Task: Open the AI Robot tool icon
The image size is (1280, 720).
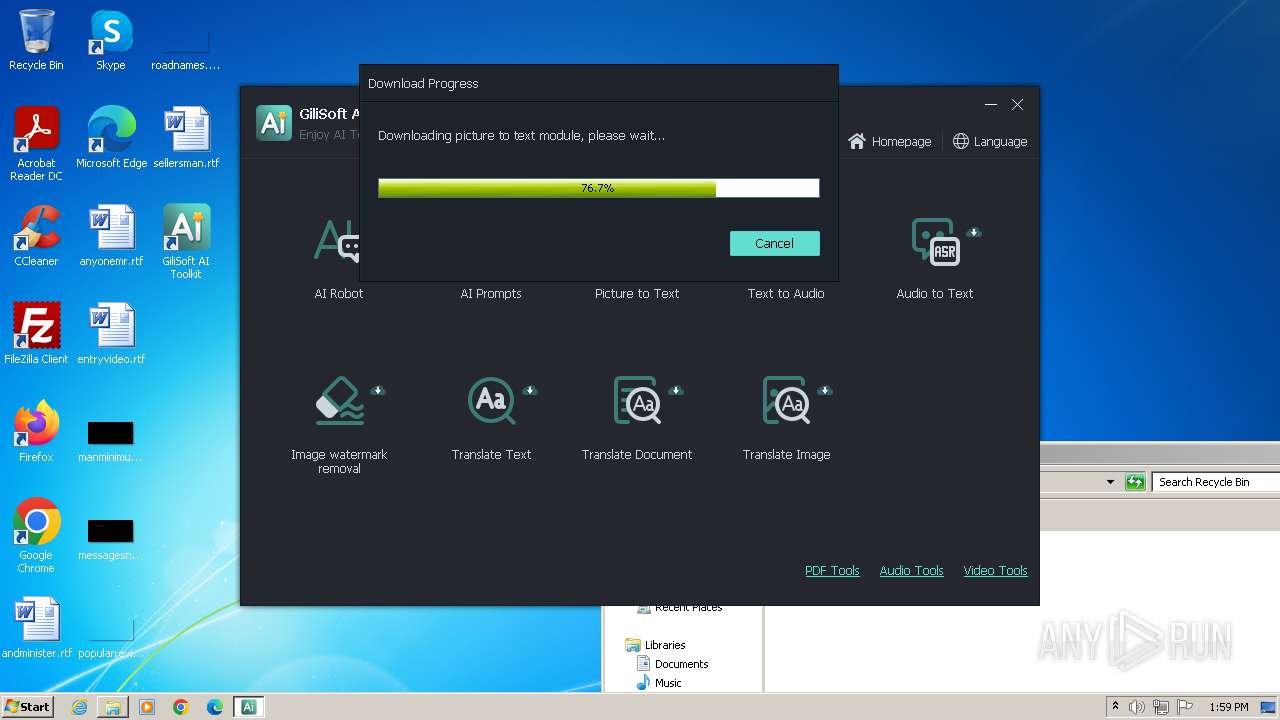Action: point(338,240)
